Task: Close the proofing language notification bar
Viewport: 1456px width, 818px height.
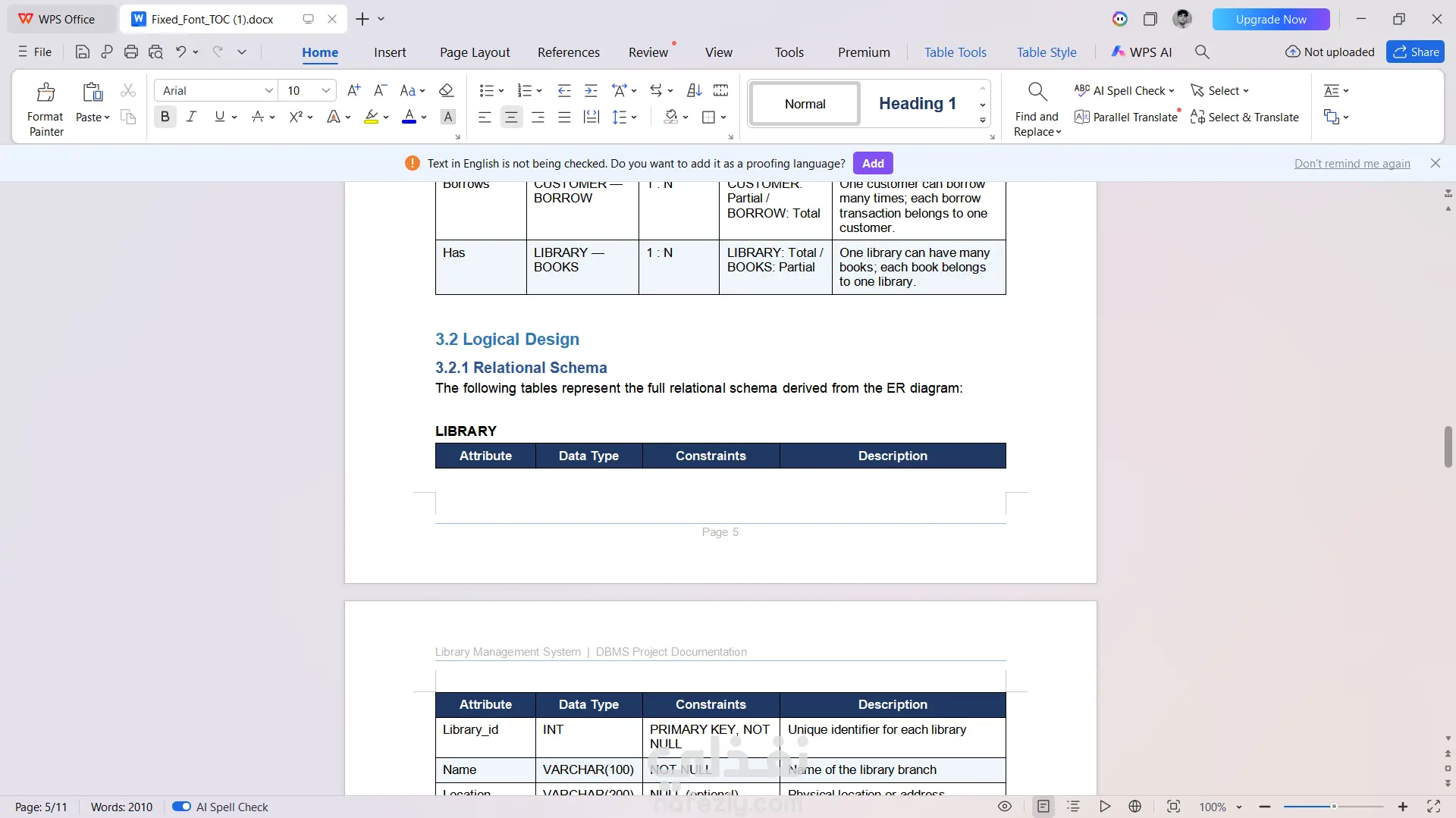Action: click(x=1435, y=163)
